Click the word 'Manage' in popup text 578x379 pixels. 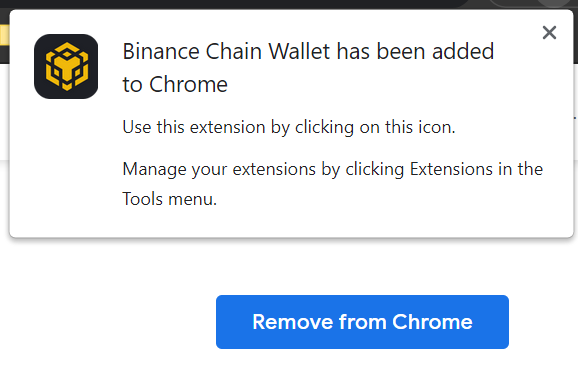(x=154, y=170)
